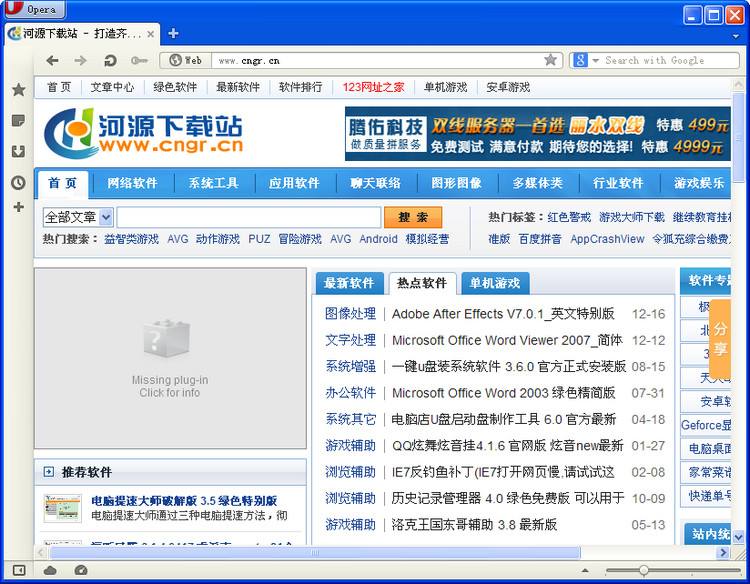Image resolution: width=750 pixels, height=584 pixels.
Task: Click the 红色警戒 hot tag
Action: point(569,217)
